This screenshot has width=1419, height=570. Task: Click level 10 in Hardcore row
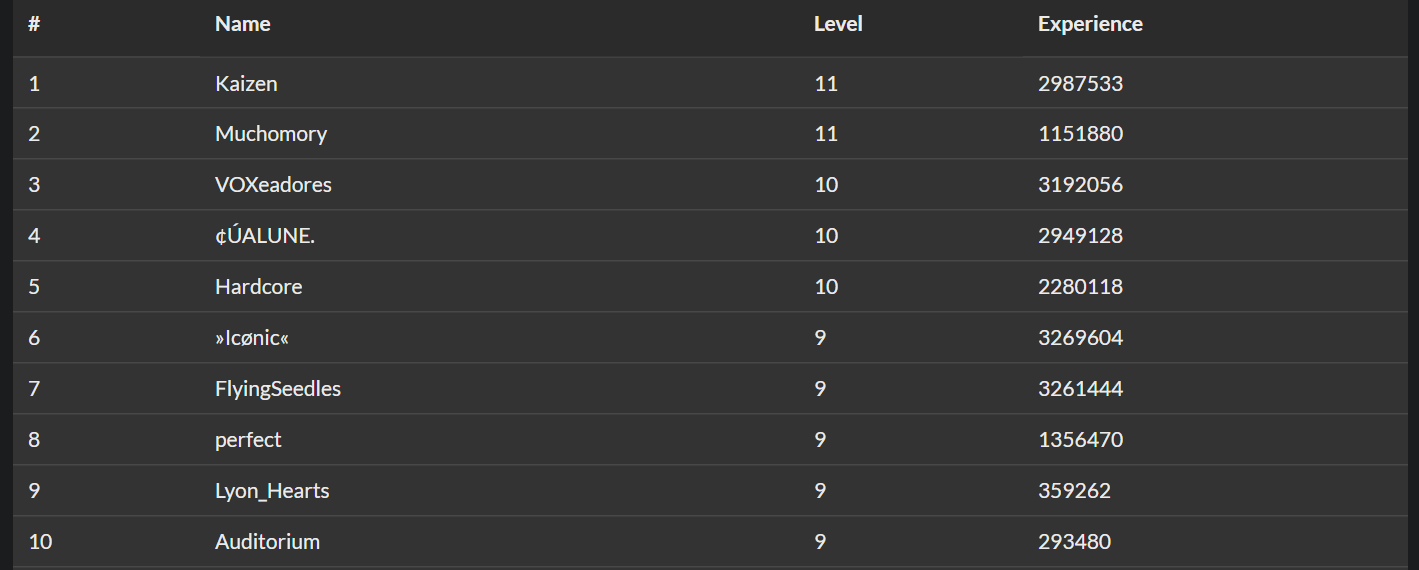tap(826, 287)
